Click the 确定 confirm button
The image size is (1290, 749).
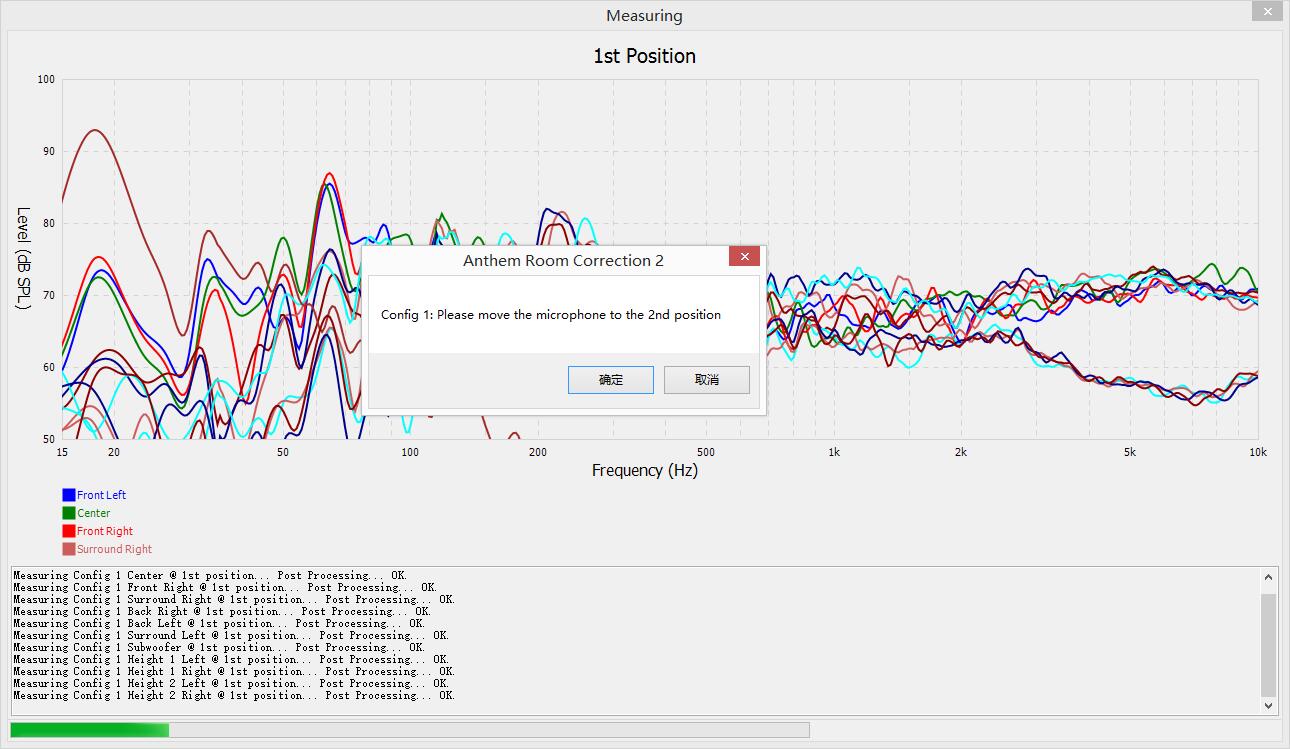(611, 380)
